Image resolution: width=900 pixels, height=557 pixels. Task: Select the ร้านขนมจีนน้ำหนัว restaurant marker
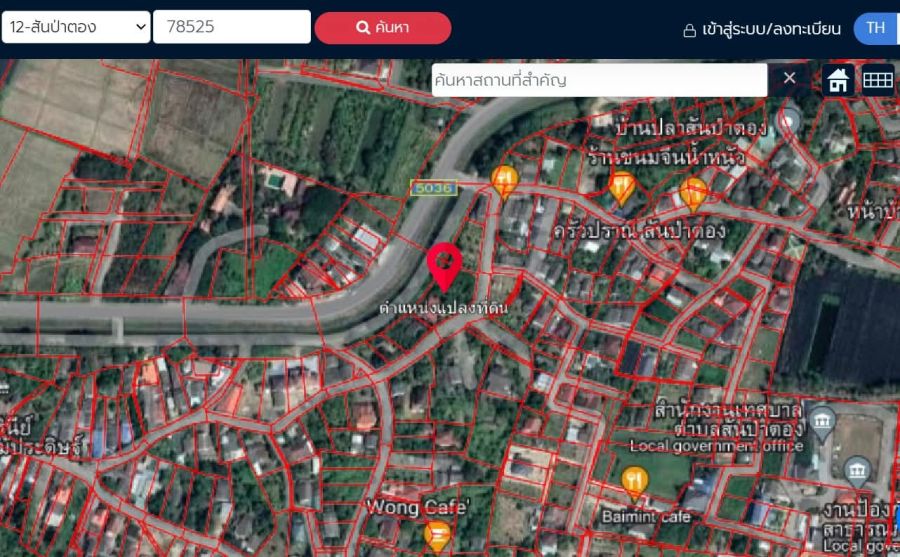tap(623, 186)
